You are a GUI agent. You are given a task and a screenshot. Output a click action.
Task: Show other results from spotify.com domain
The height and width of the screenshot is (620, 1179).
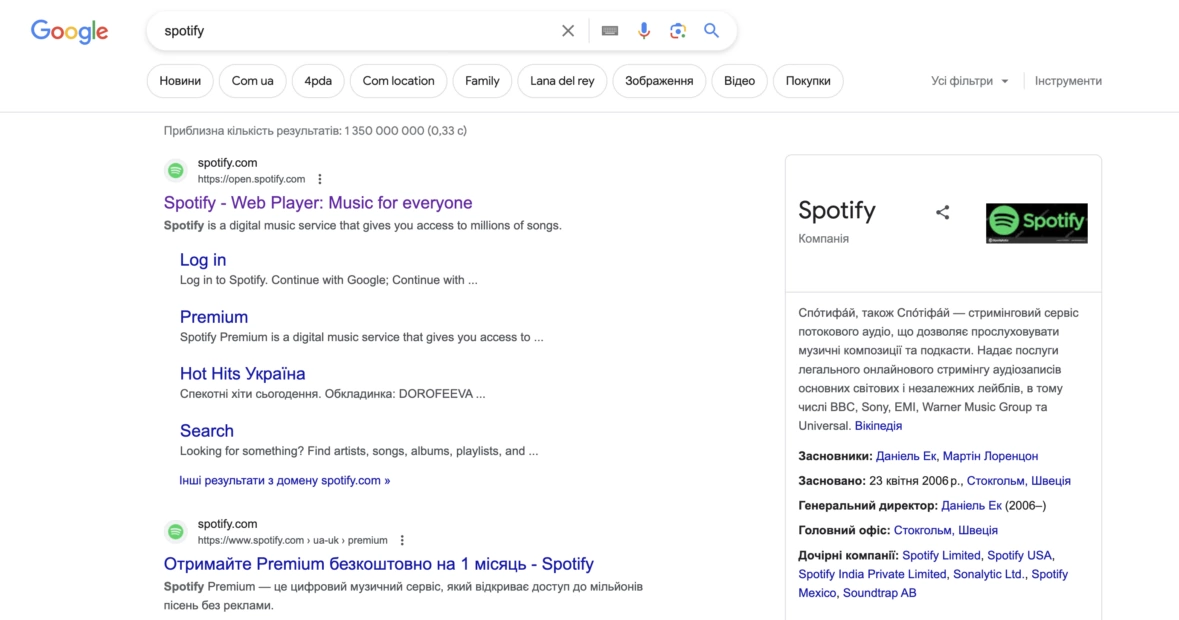pyautogui.click(x=284, y=480)
